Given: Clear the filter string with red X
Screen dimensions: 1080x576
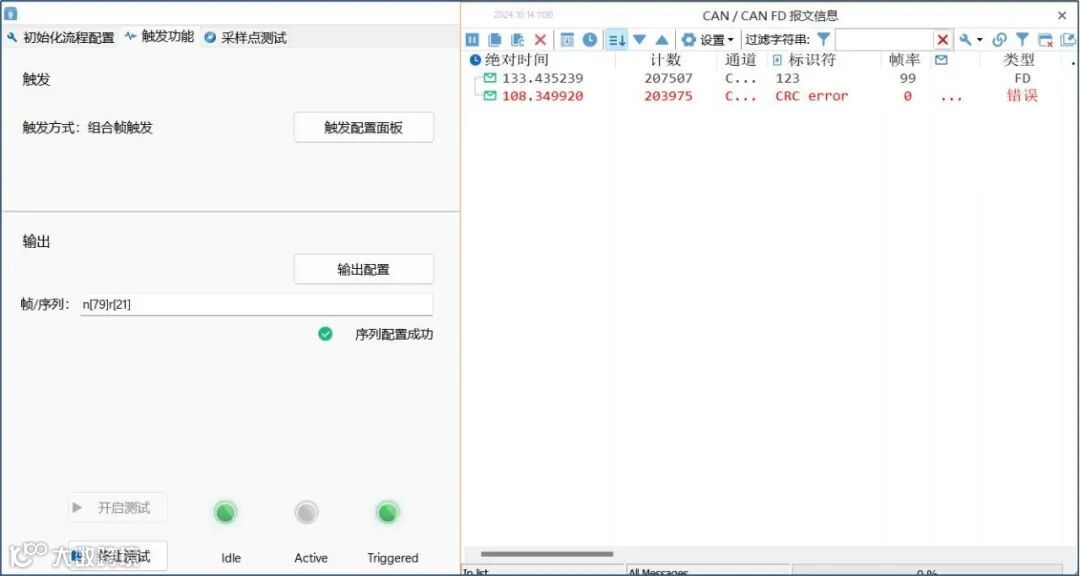Looking at the screenshot, I should [x=943, y=40].
